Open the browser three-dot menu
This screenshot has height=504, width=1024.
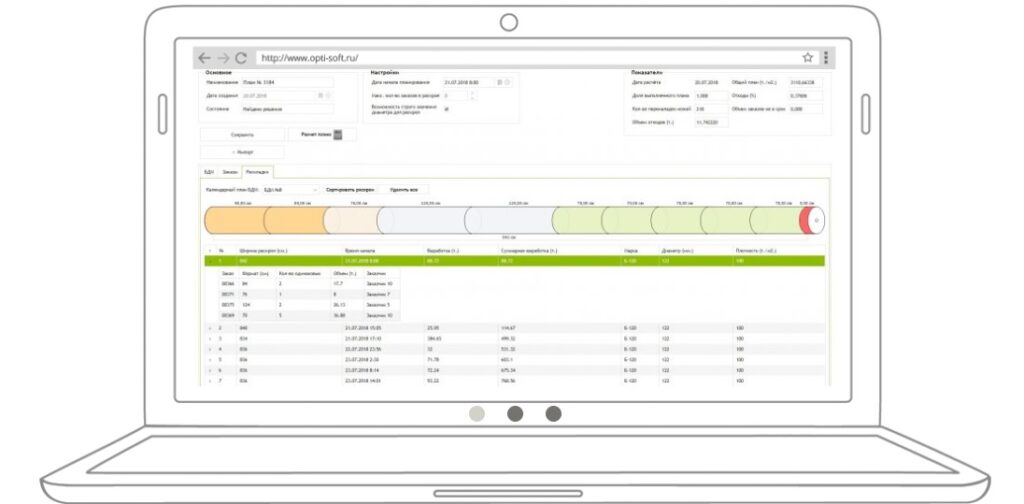pyautogui.click(x=825, y=58)
